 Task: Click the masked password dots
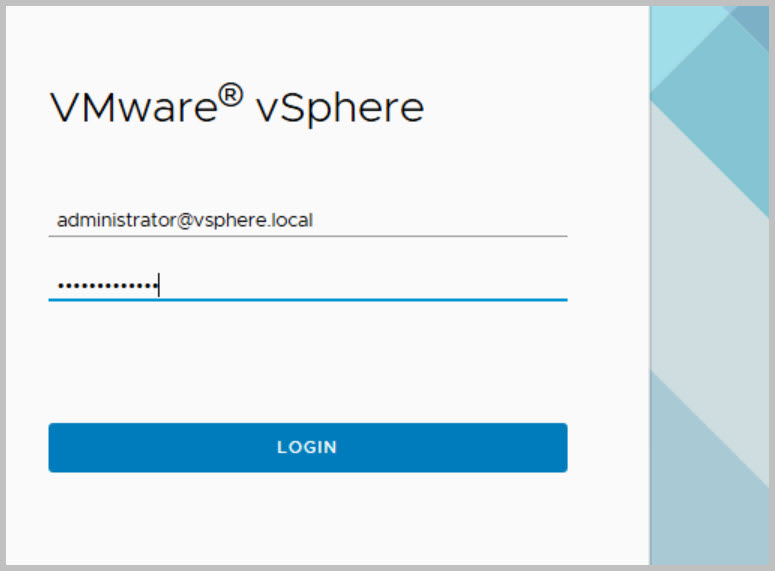coord(105,287)
